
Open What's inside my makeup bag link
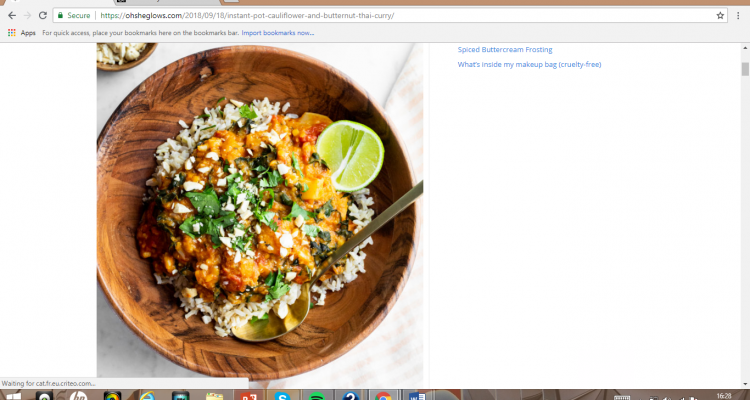pyautogui.click(x=529, y=64)
